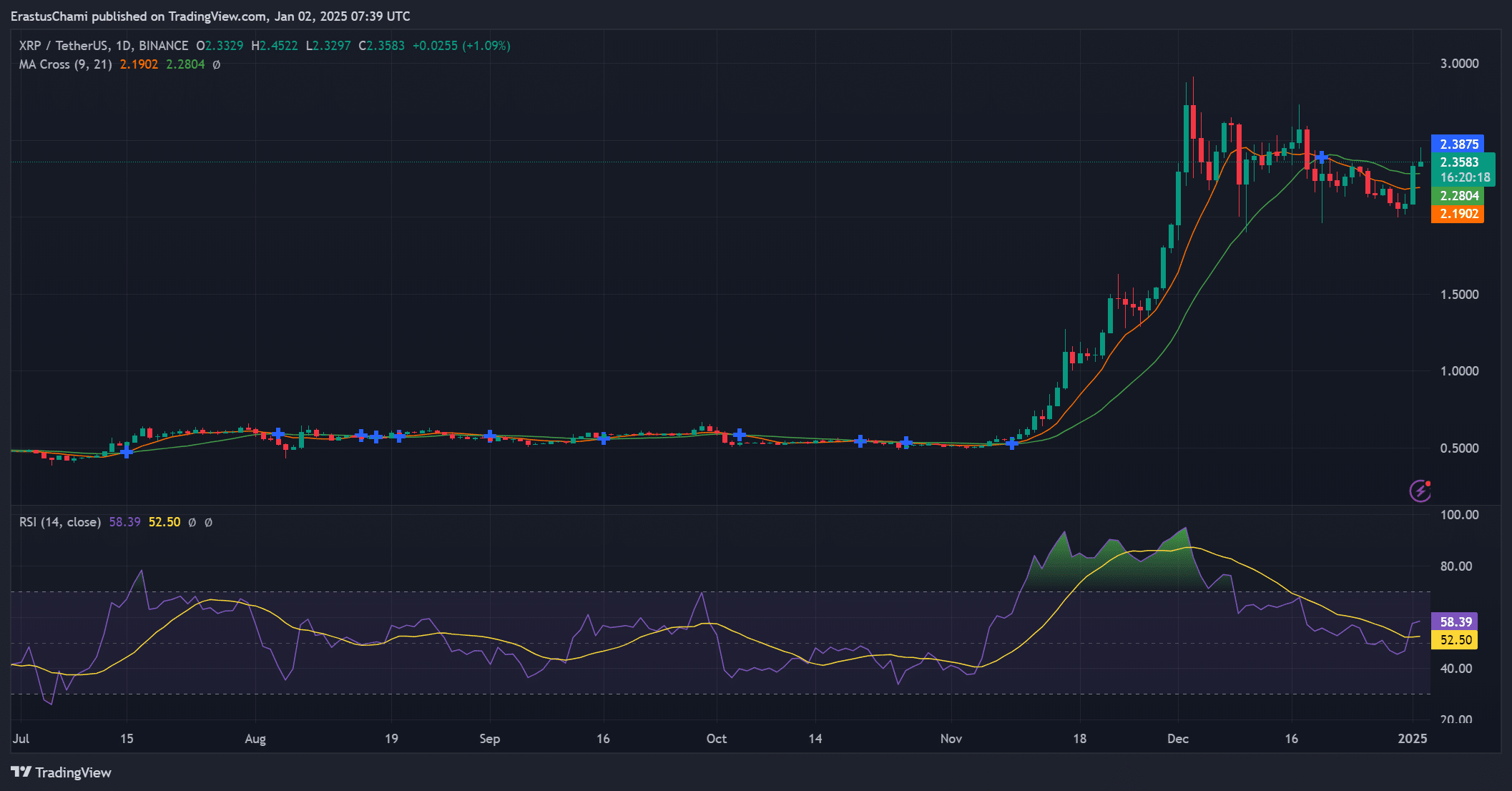This screenshot has height=791, width=1512.
Task: Click the Sep label on time axis
Action: pos(490,739)
